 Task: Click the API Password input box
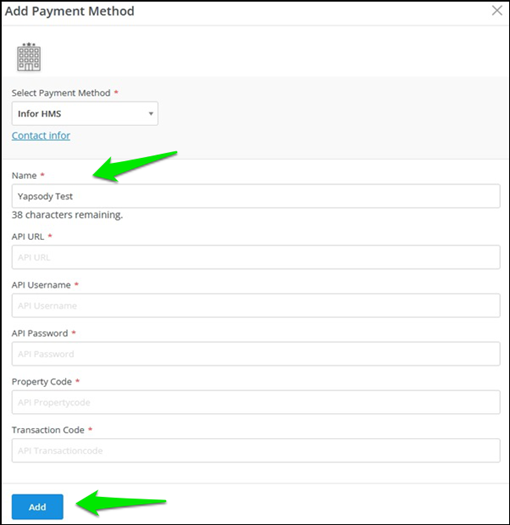click(256, 354)
